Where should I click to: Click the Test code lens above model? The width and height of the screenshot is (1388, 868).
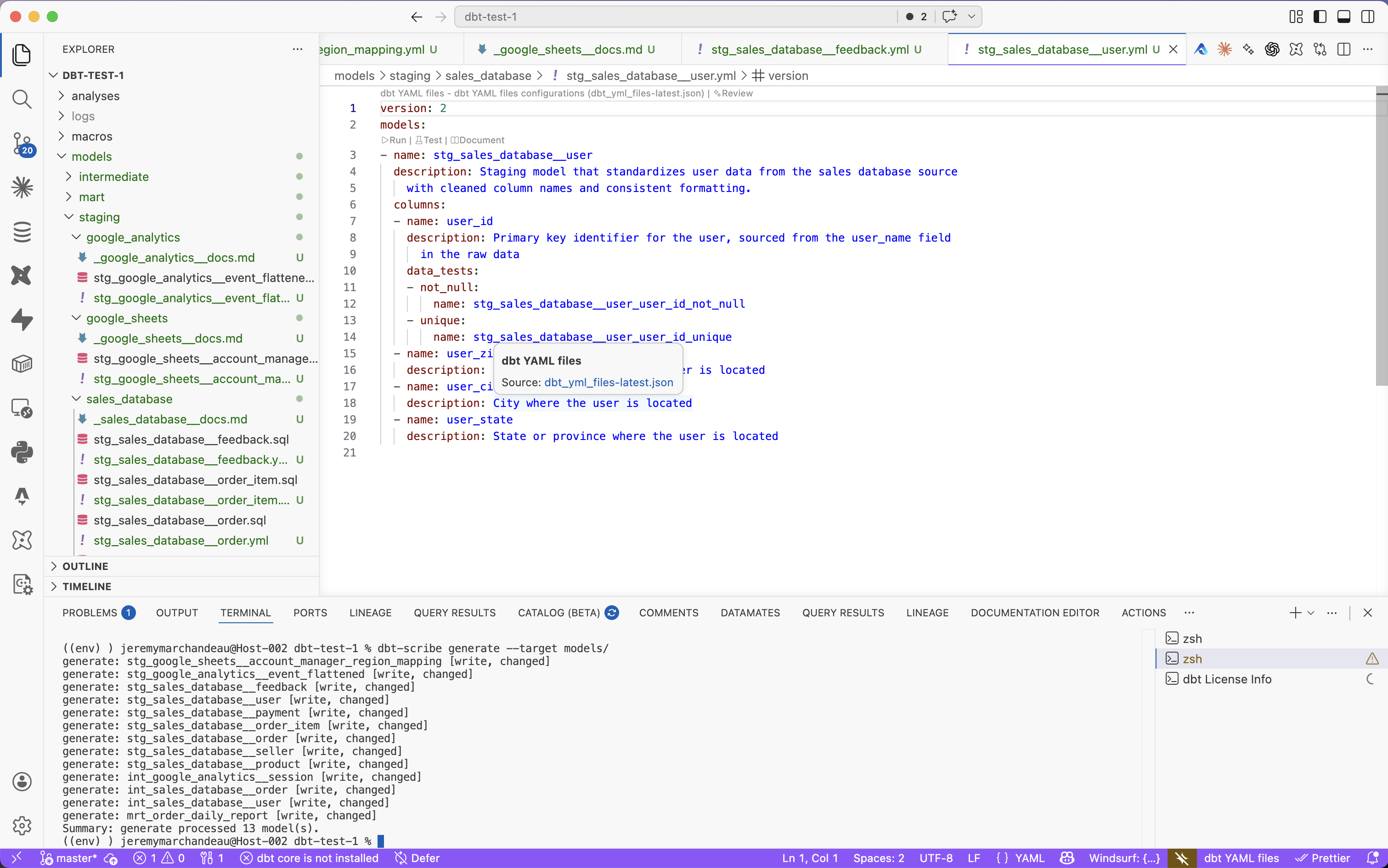(x=428, y=140)
